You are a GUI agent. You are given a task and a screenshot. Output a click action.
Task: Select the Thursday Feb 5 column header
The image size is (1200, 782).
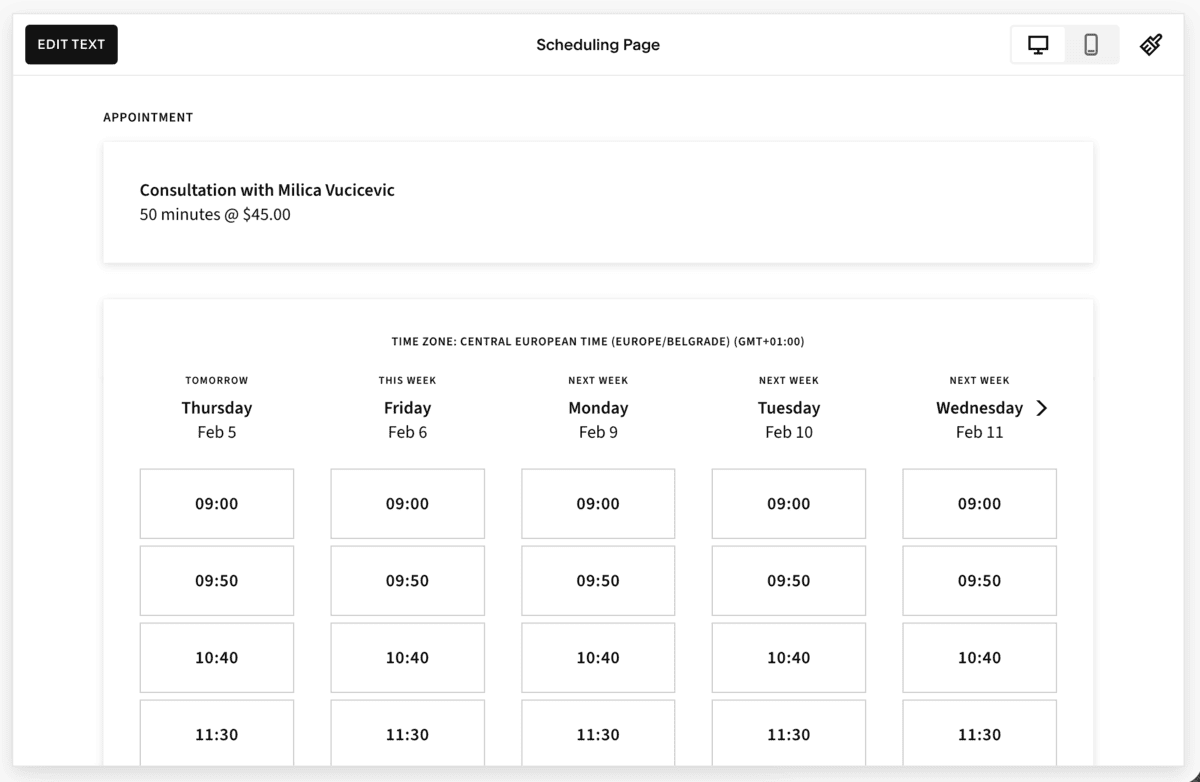[217, 407]
